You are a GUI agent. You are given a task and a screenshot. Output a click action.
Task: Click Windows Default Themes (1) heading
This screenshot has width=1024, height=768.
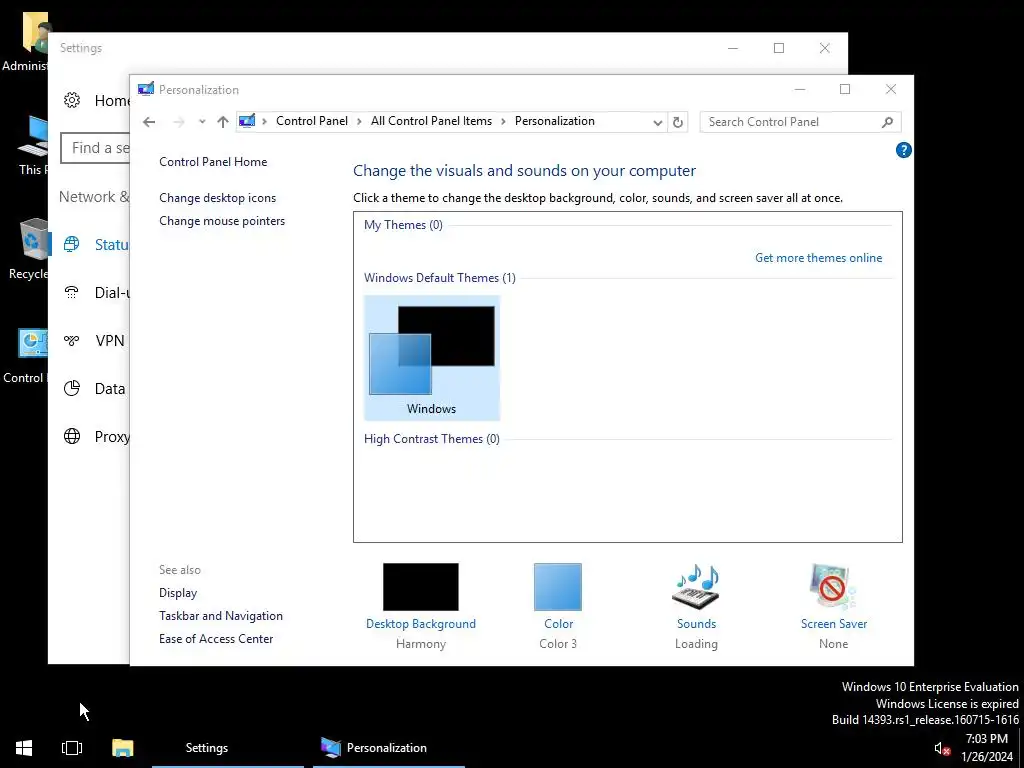(x=440, y=278)
